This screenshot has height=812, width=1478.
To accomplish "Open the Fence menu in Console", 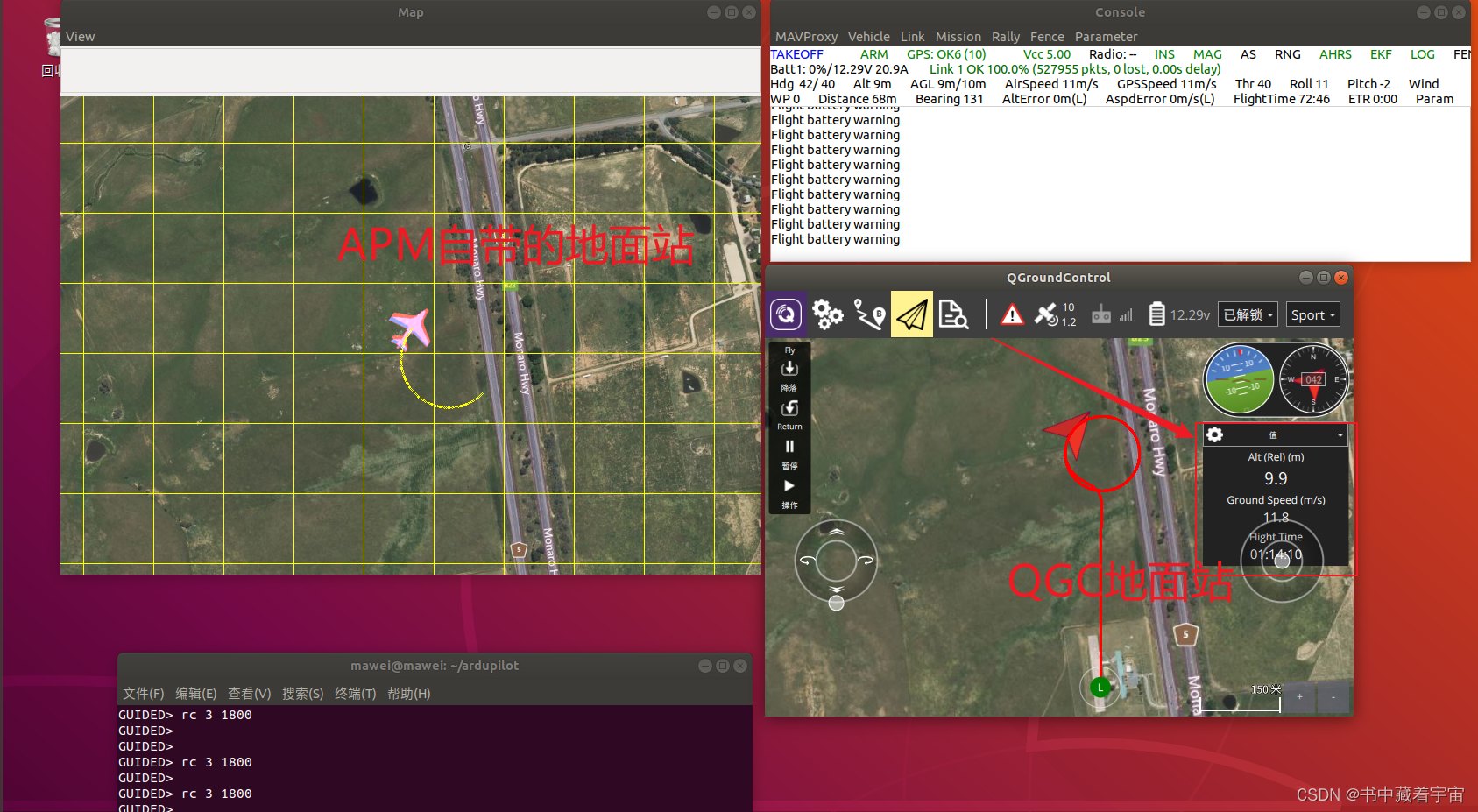I will [1047, 37].
